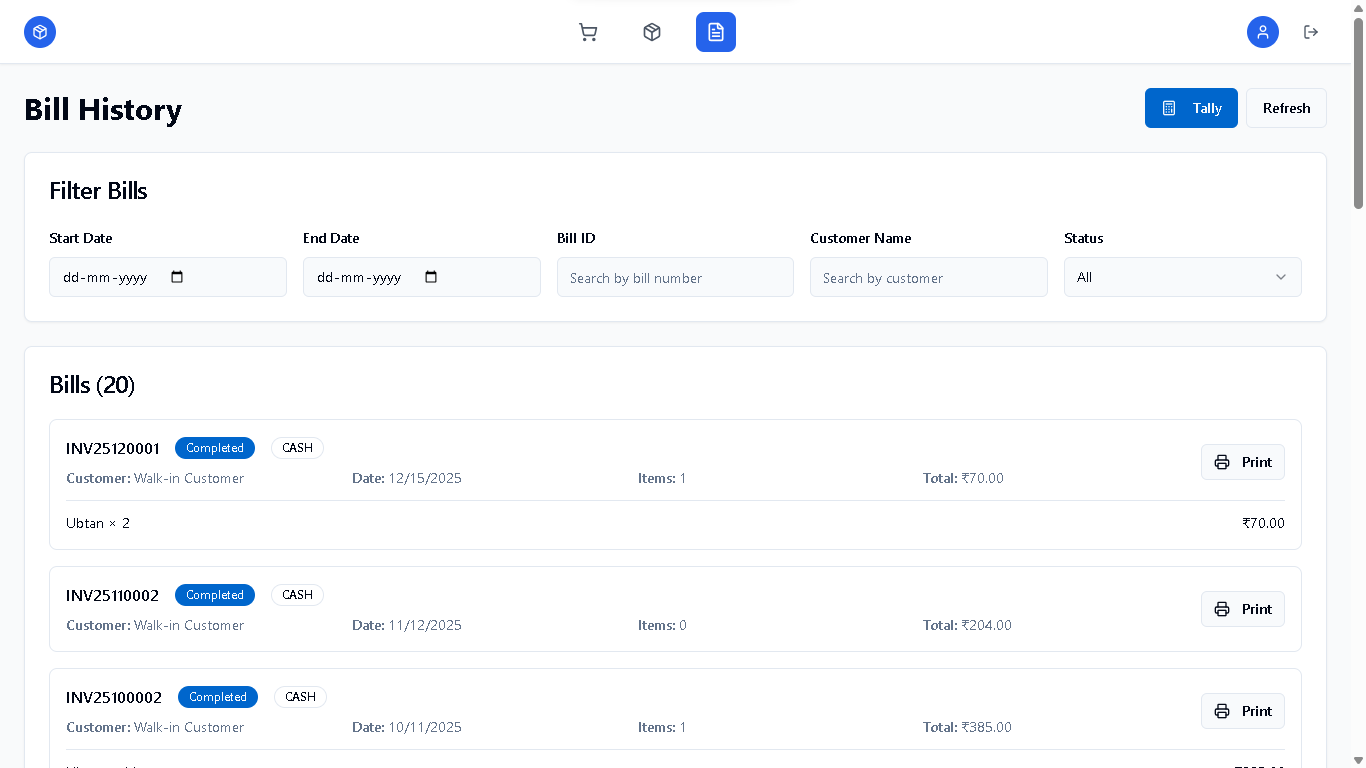The image size is (1366, 768).
Task: Select the Bill History tab in navbar
Action: coord(715,32)
